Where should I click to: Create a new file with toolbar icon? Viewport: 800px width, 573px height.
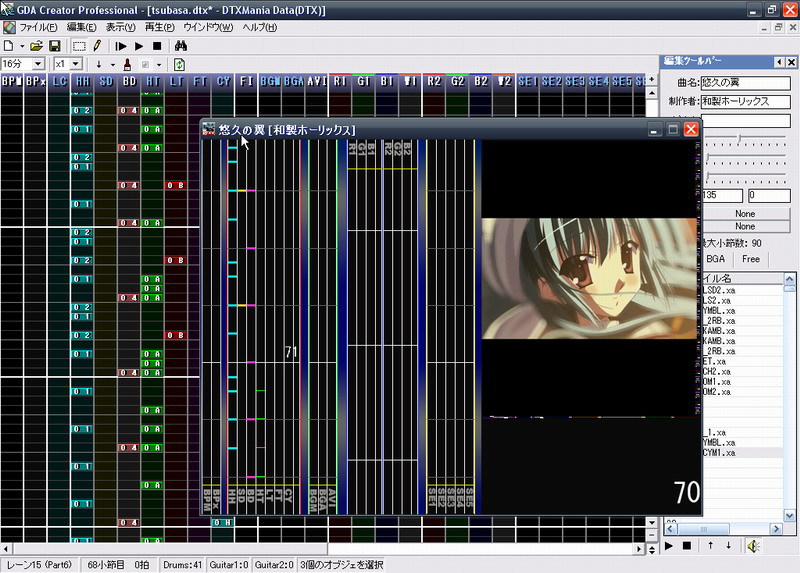pyautogui.click(x=9, y=46)
